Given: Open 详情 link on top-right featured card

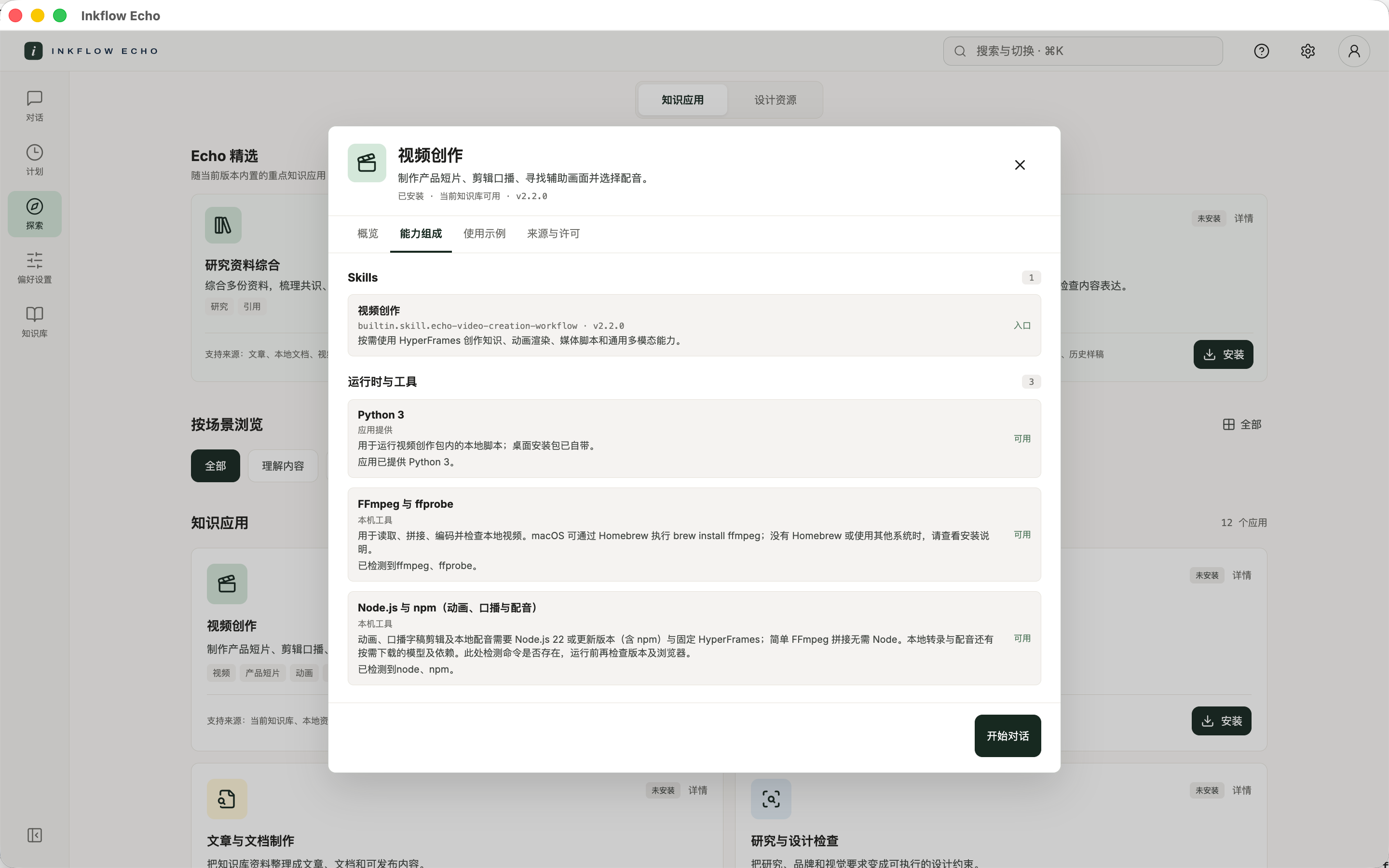Looking at the screenshot, I should point(1243,218).
